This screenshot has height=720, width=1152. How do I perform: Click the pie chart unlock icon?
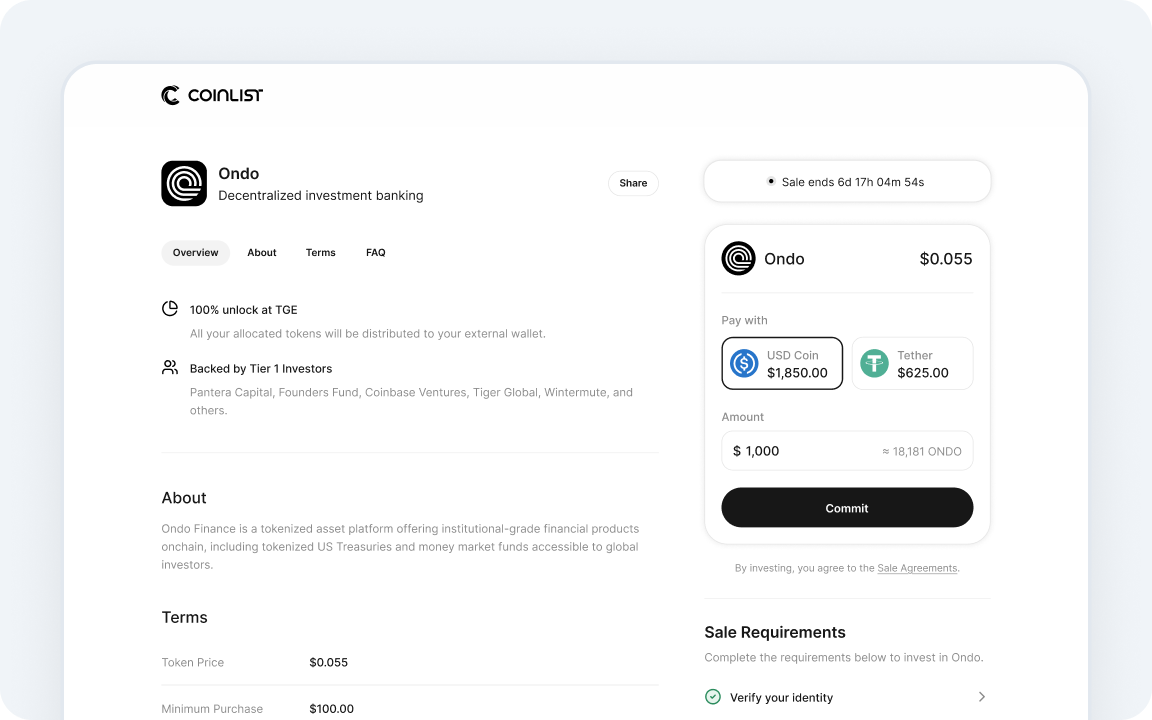pyautogui.click(x=170, y=309)
